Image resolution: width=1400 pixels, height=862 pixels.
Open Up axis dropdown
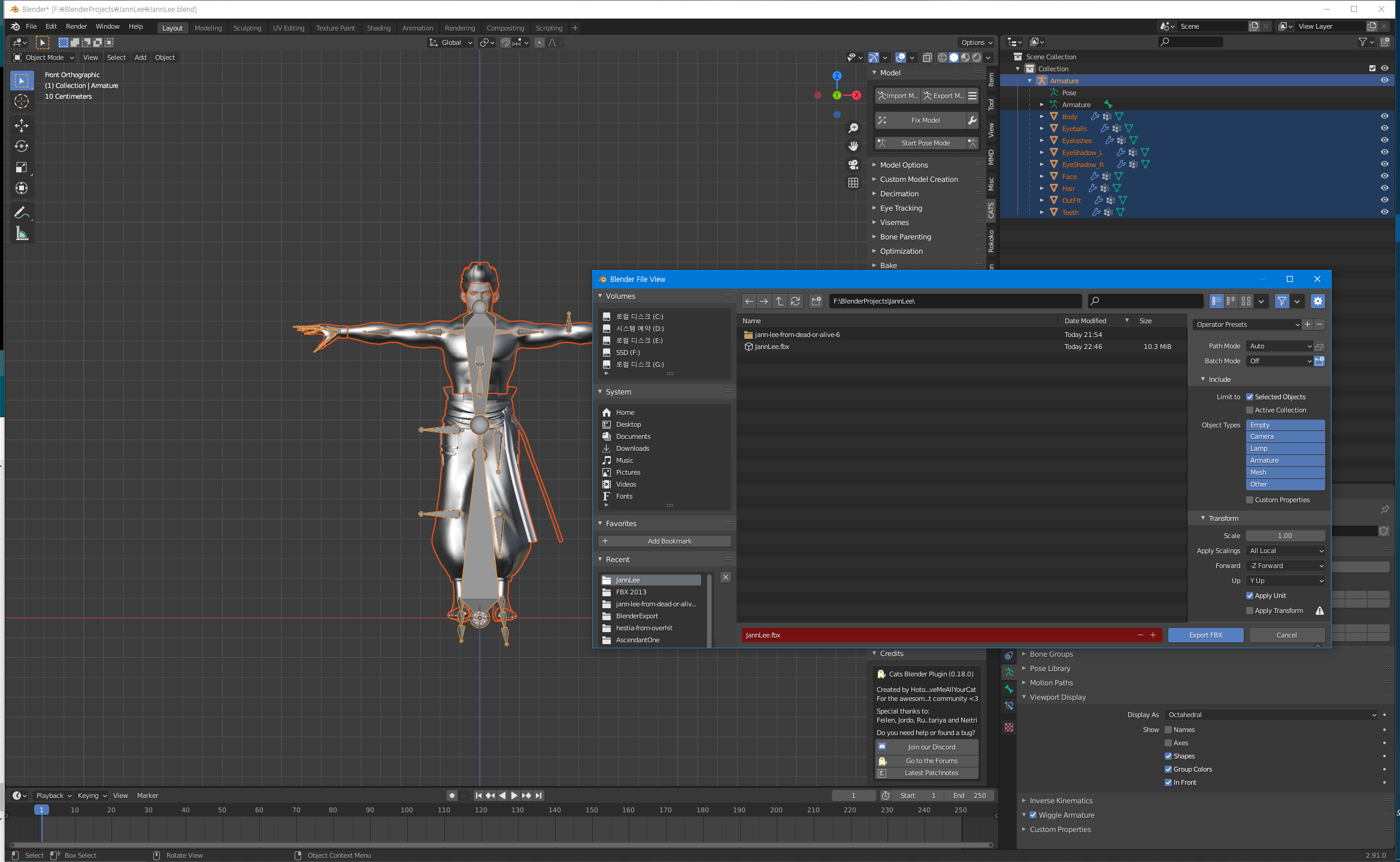tap(1286, 581)
